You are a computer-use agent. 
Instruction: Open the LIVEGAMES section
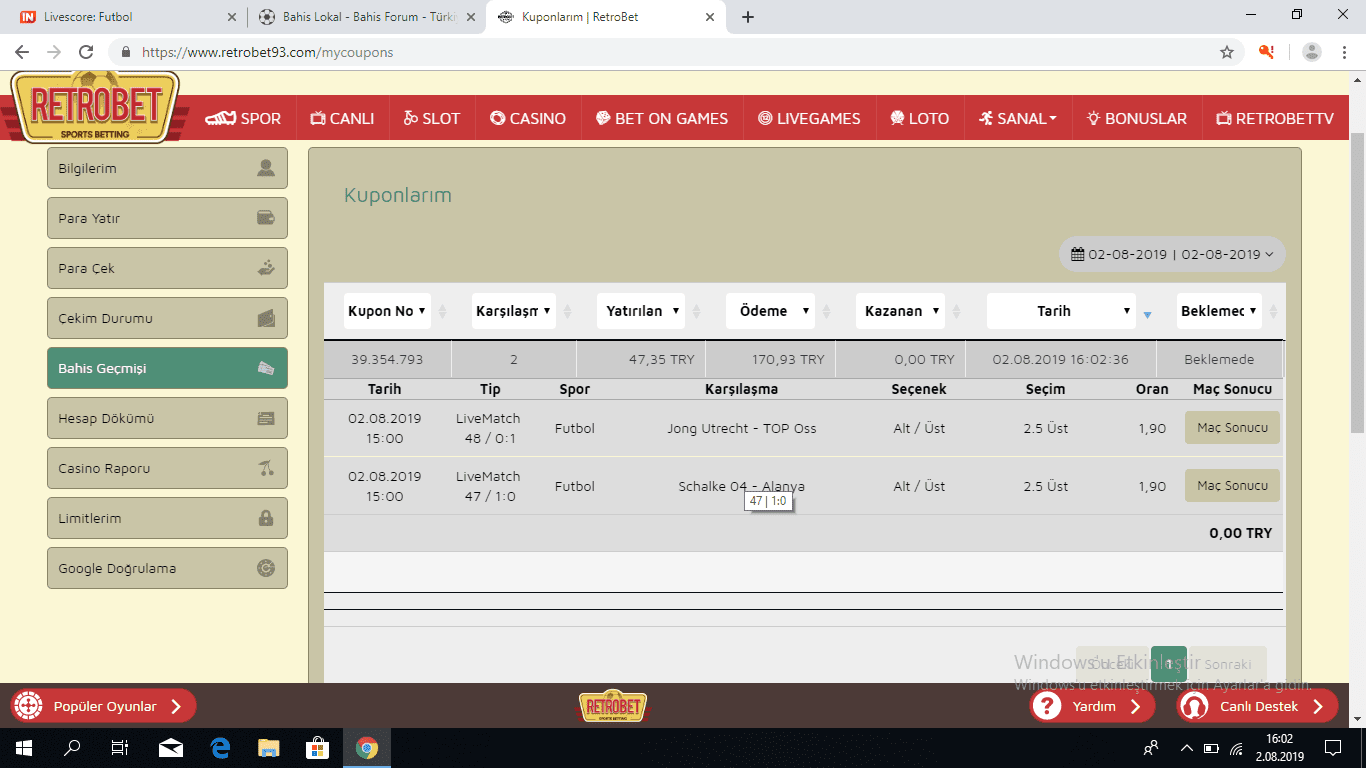point(809,118)
